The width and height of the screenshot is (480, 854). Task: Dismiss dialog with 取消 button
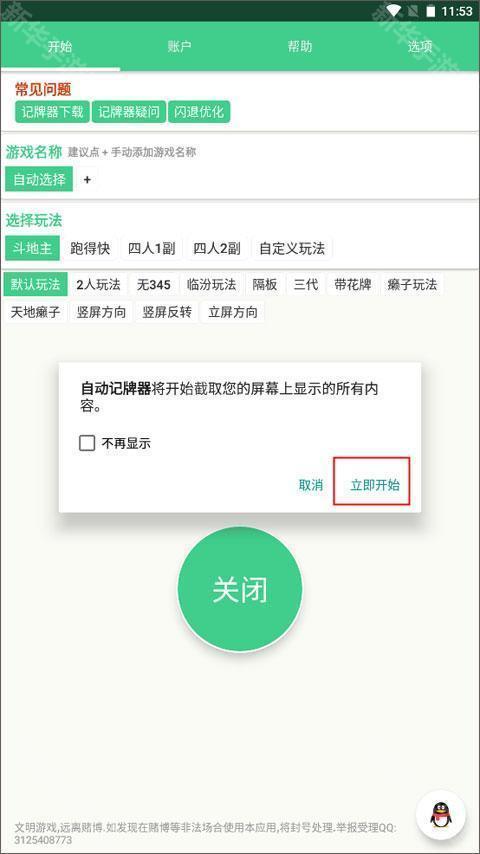(x=311, y=485)
